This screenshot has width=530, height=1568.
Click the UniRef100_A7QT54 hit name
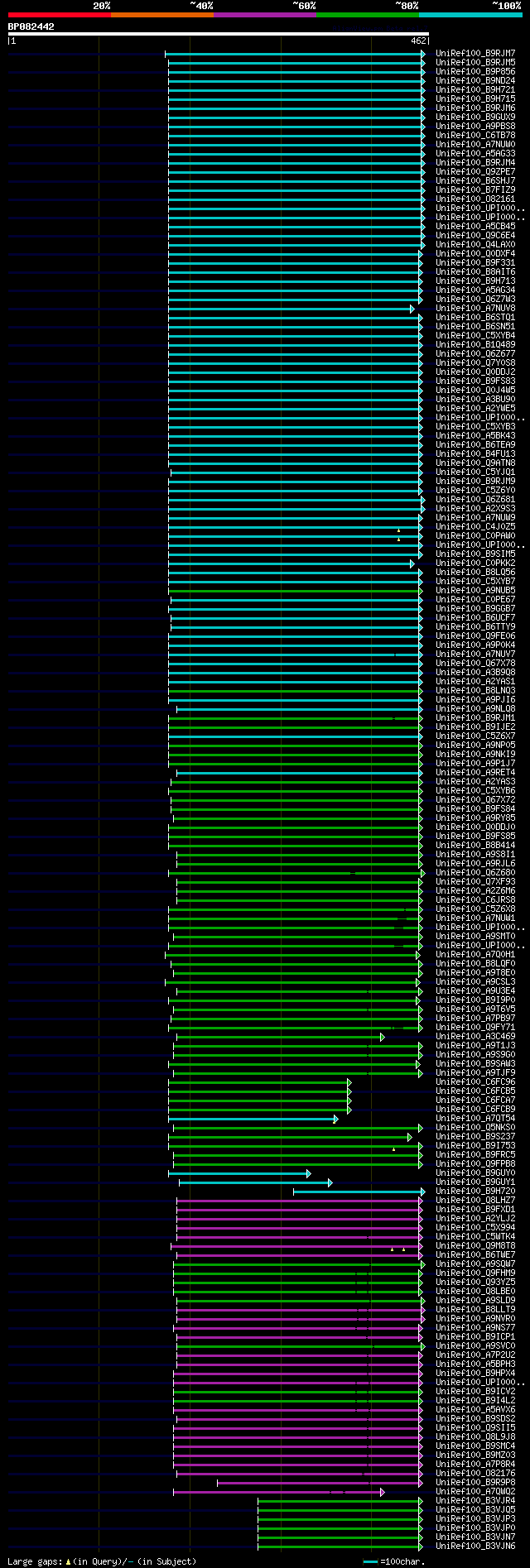pos(475,1119)
